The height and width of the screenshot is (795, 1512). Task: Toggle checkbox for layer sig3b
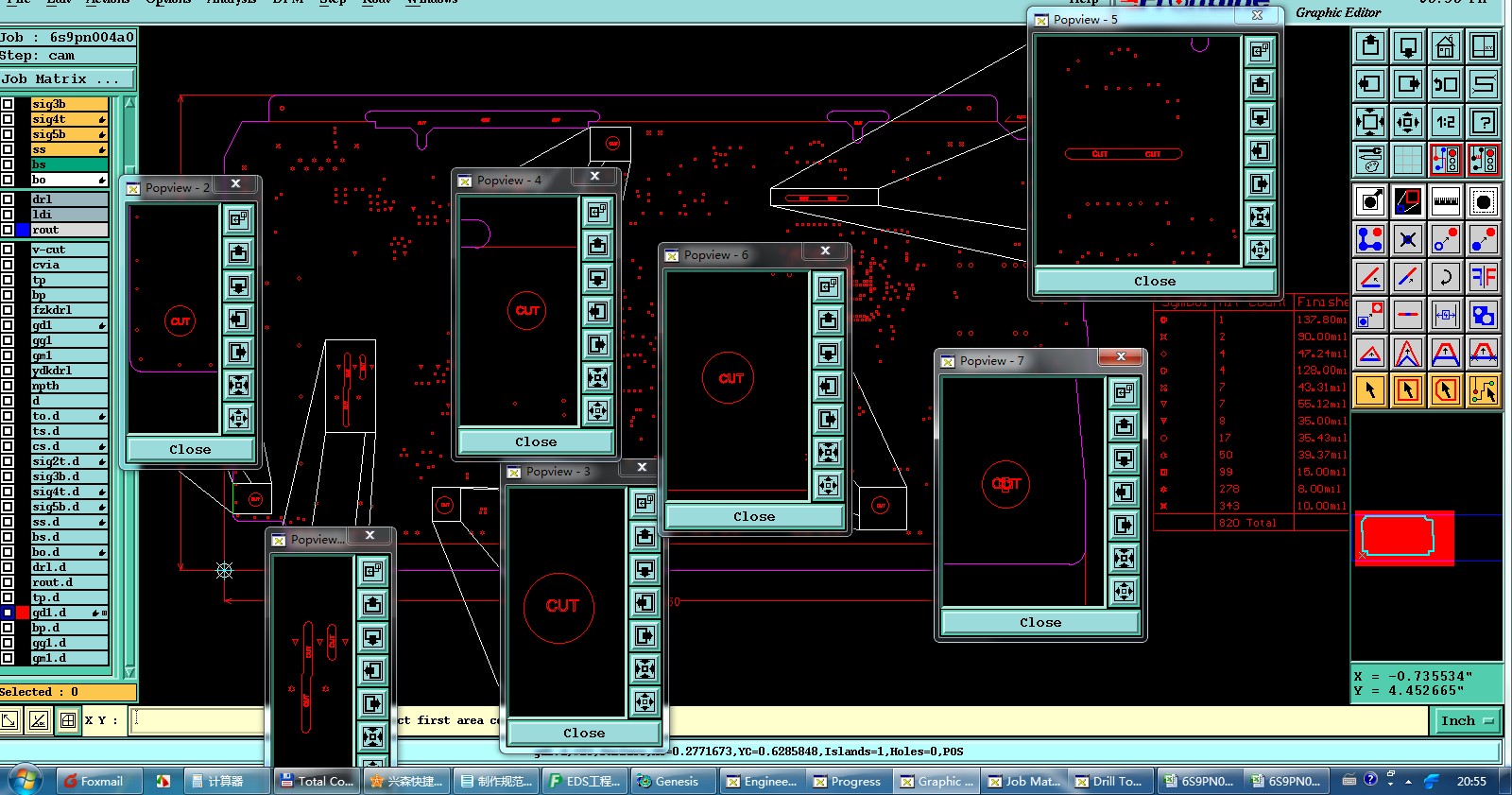(8, 104)
